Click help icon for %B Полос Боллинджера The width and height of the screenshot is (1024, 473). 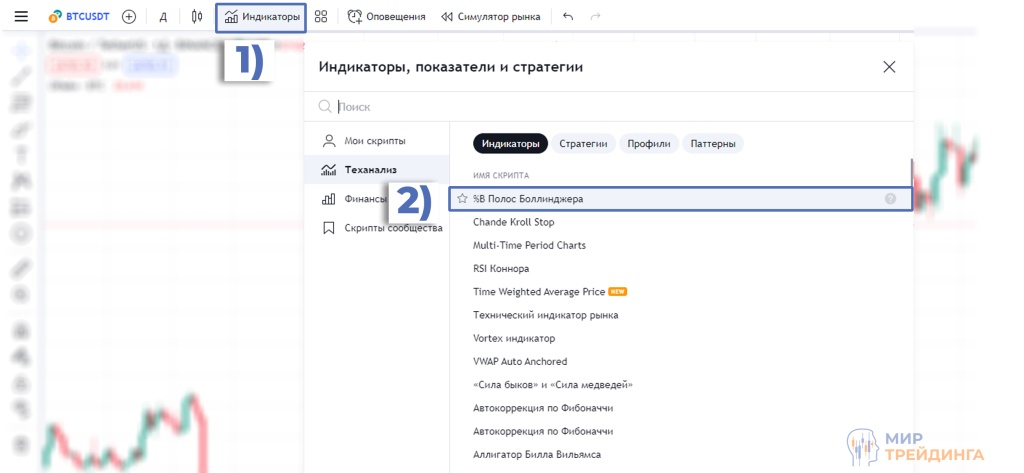pyautogui.click(x=890, y=199)
